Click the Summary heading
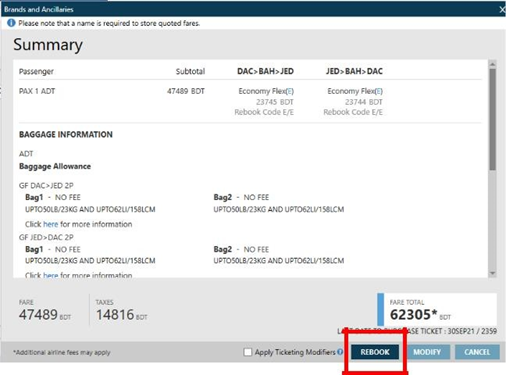 click(48, 45)
